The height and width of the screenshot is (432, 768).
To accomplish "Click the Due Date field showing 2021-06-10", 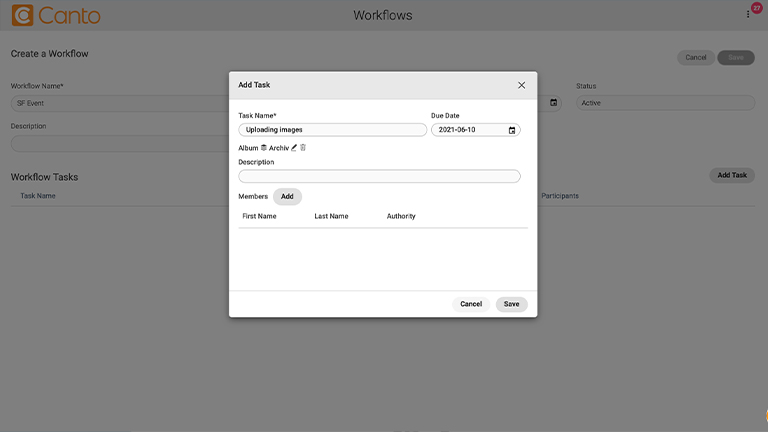I will (476, 130).
